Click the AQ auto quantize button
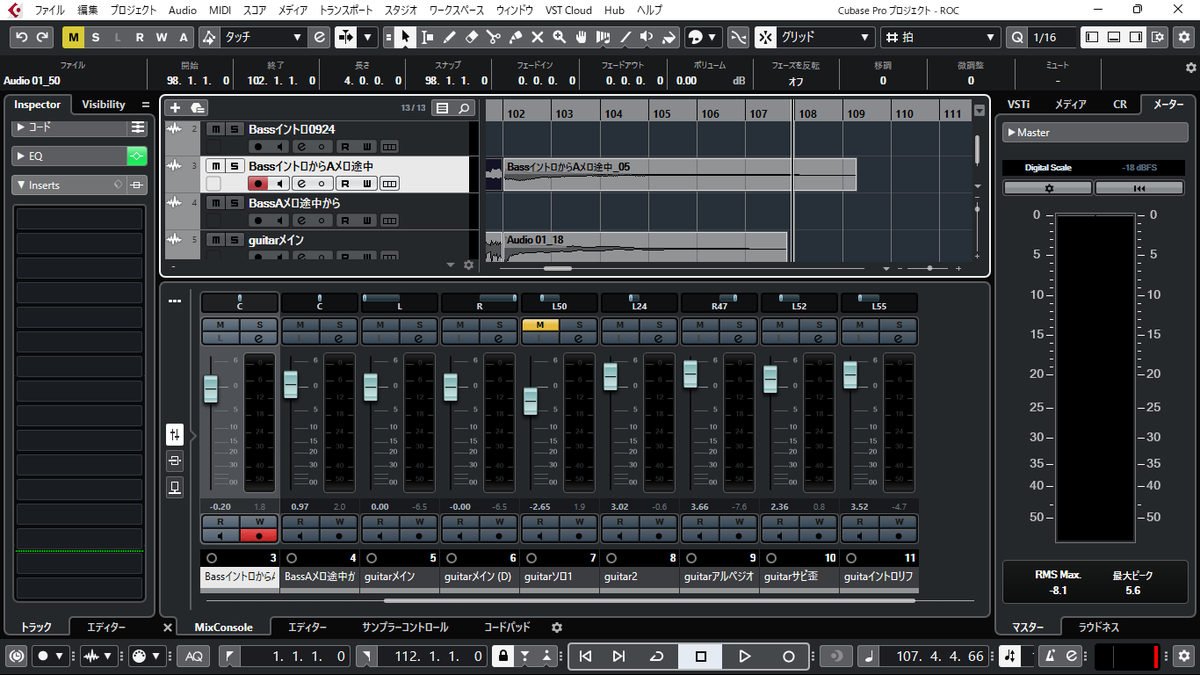Screen dimensions: 1200x675 click(x=194, y=656)
